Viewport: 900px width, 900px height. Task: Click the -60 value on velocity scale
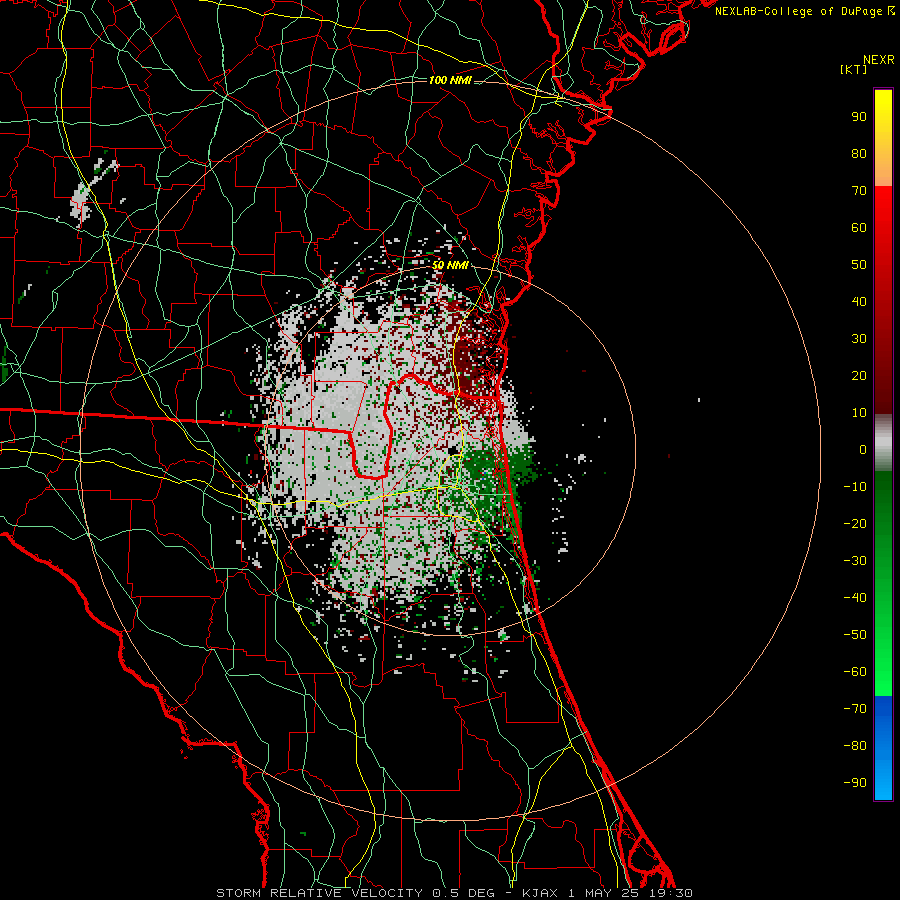(x=855, y=672)
